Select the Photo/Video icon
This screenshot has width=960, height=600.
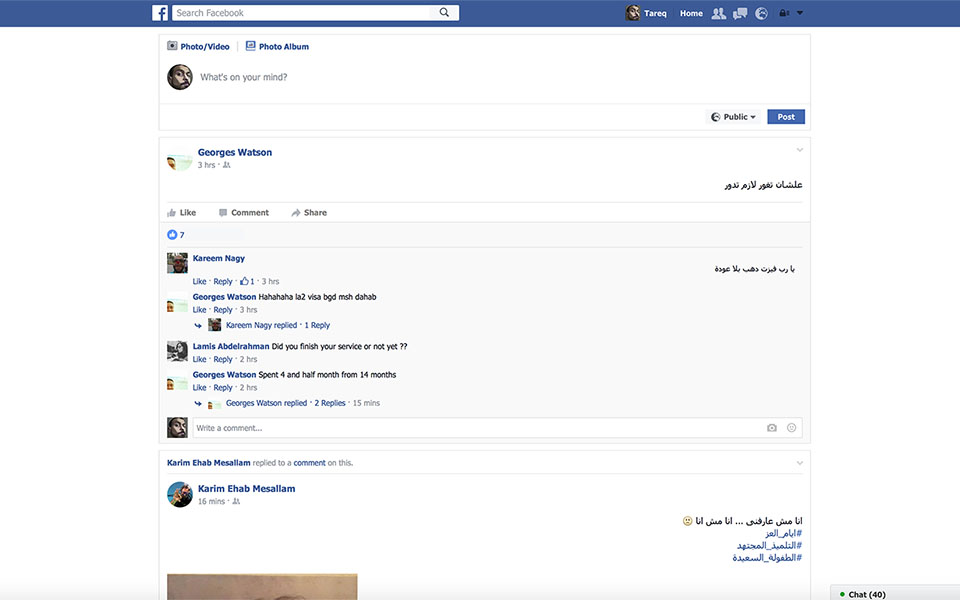pos(174,45)
